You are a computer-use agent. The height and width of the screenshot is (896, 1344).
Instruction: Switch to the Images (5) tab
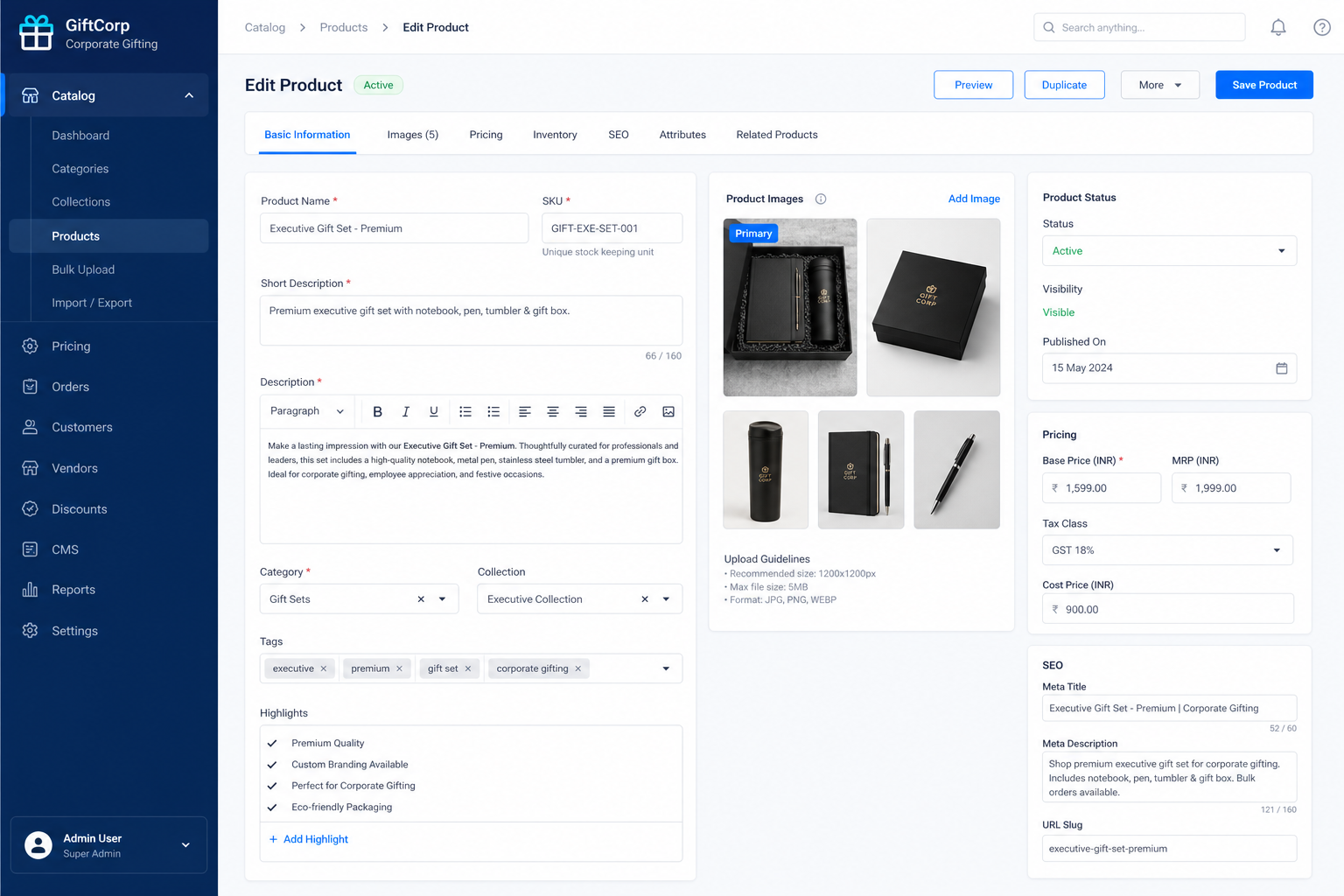[413, 135]
